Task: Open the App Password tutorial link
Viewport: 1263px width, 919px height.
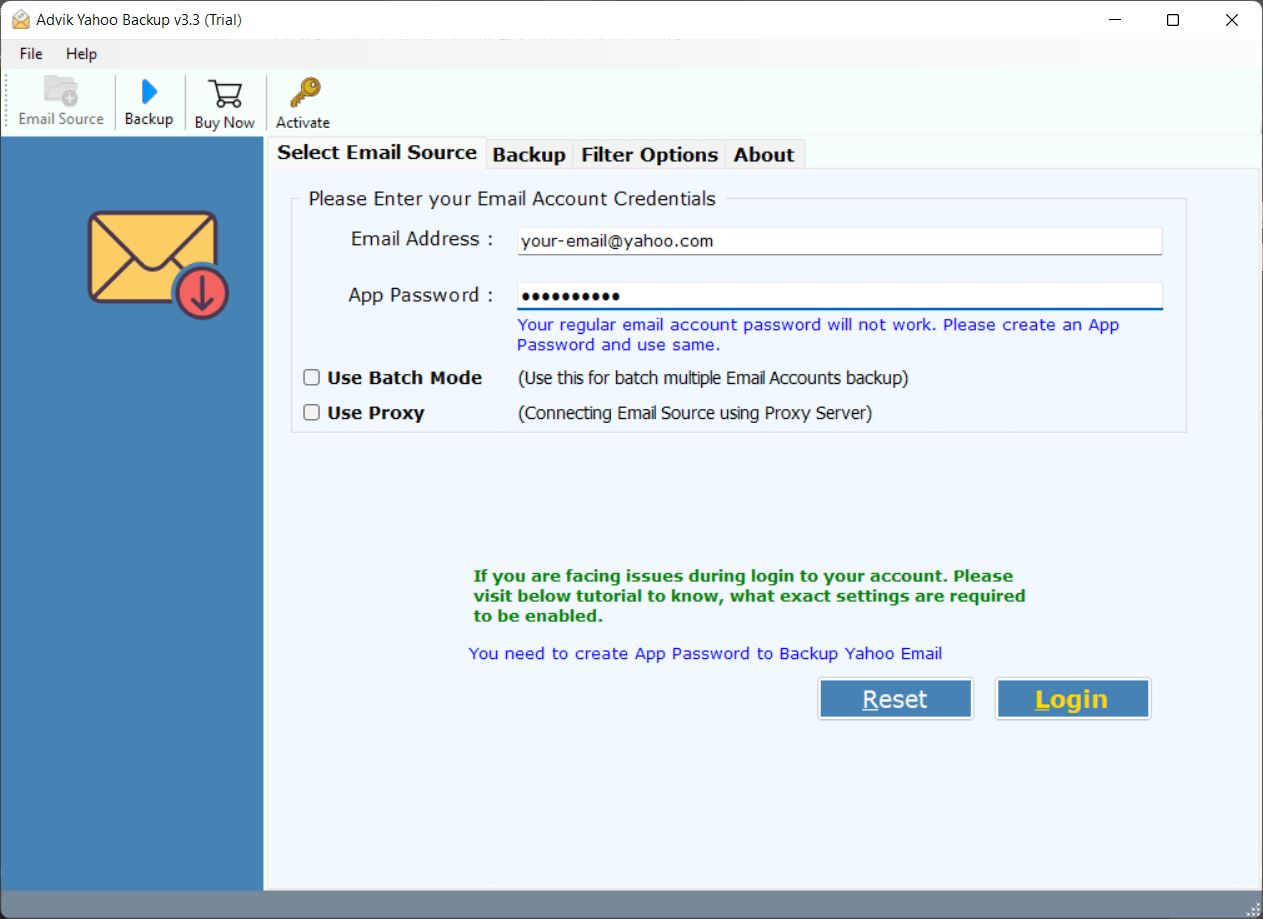Action: pos(705,653)
